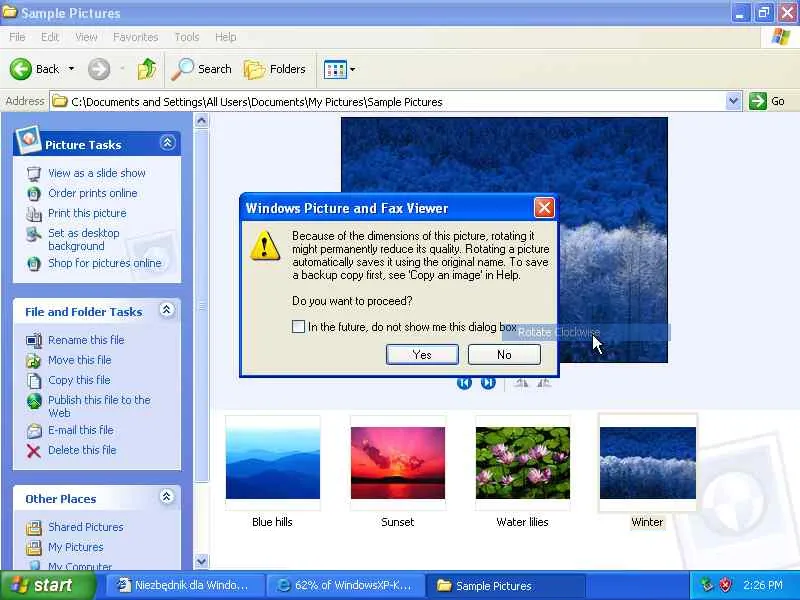The width and height of the screenshot is (800, 600).
Task: Open the Back history dropdown arrow
Action: click(x=71, y=68)
